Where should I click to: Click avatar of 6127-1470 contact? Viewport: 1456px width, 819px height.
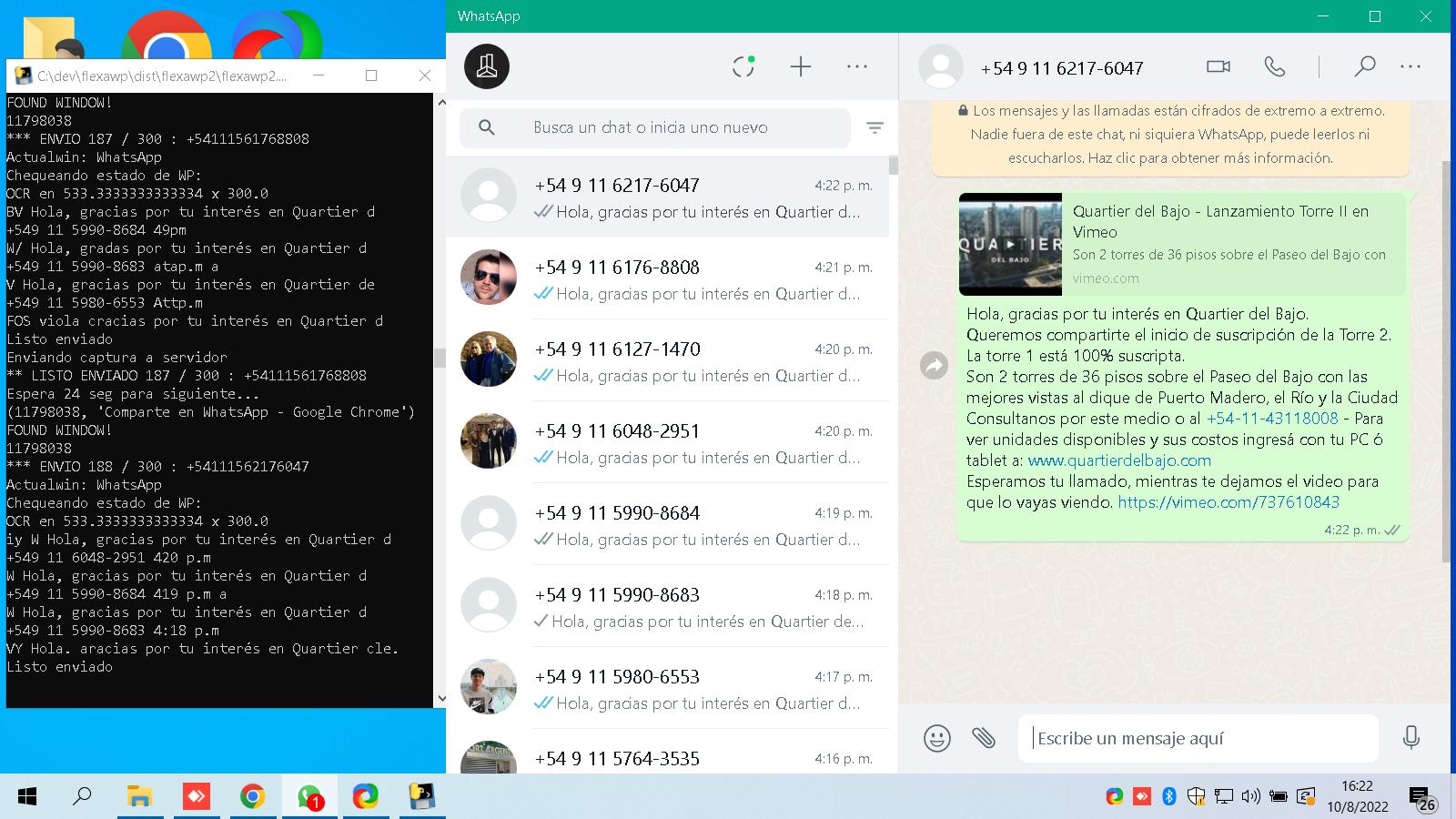(x=489, y=359)
